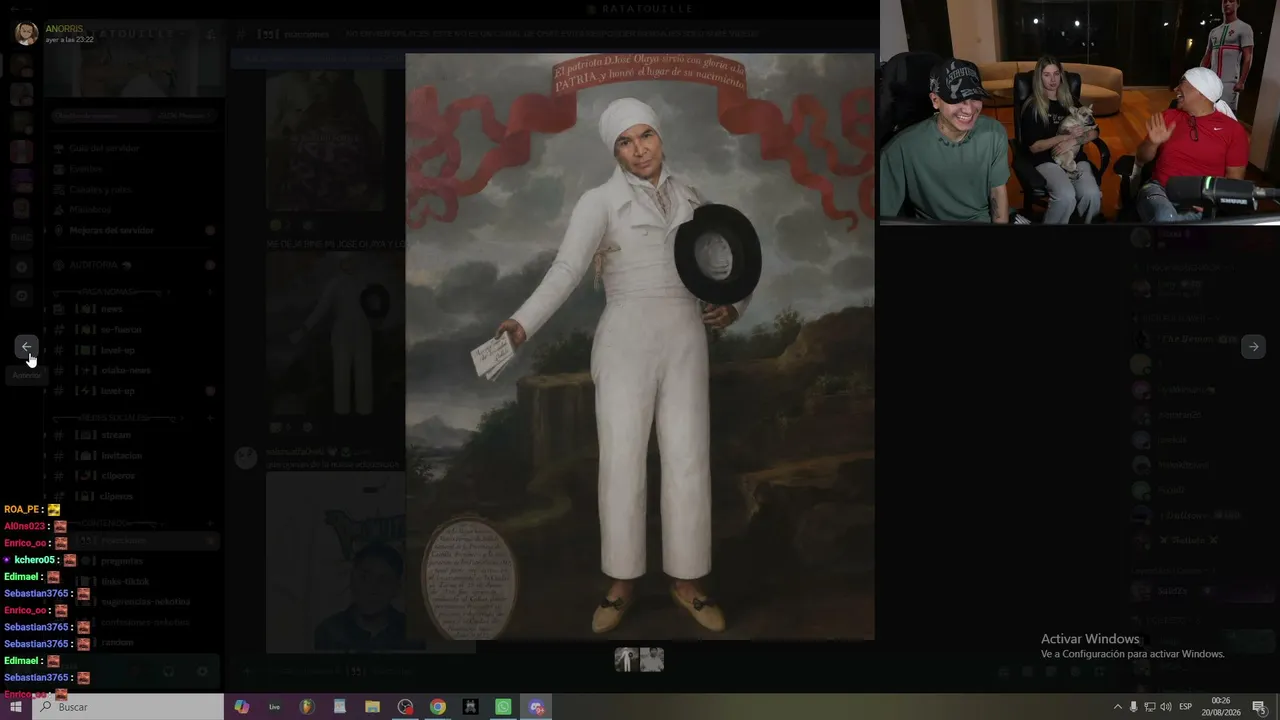The height and width of the screenshot is (720, 1280).
Task: Open File Explorer from the taskbar
Action: [372, 707]
